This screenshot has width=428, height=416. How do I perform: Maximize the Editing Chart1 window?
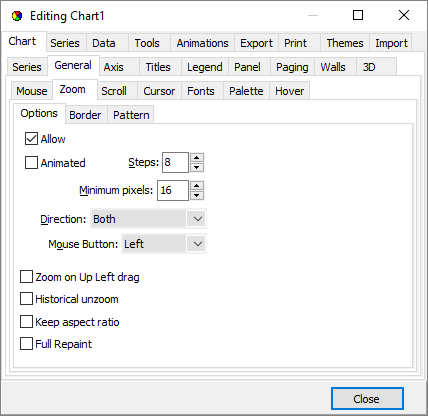click(358, 15)
